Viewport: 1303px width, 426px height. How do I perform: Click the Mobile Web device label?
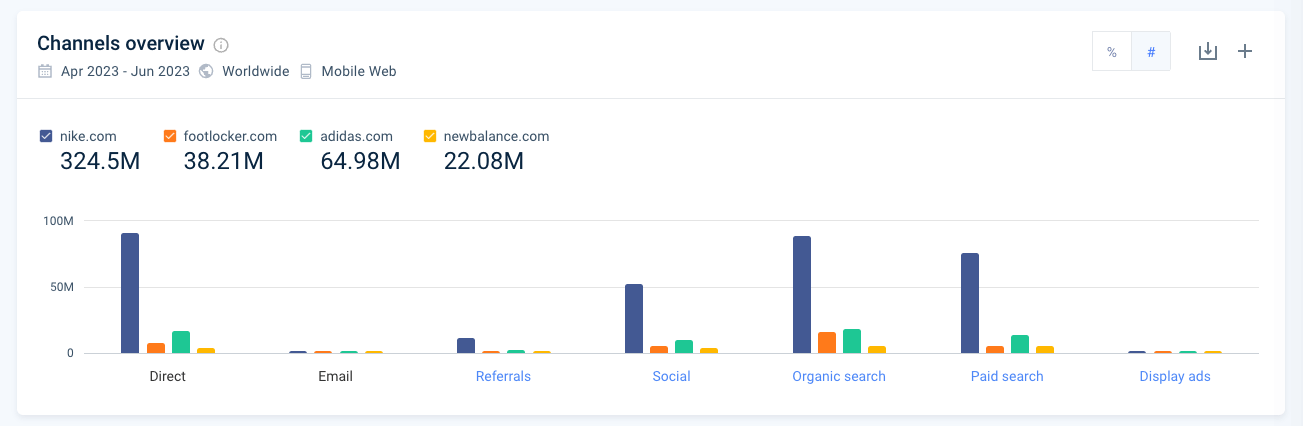pyautogui.click(x=358, y=71)
